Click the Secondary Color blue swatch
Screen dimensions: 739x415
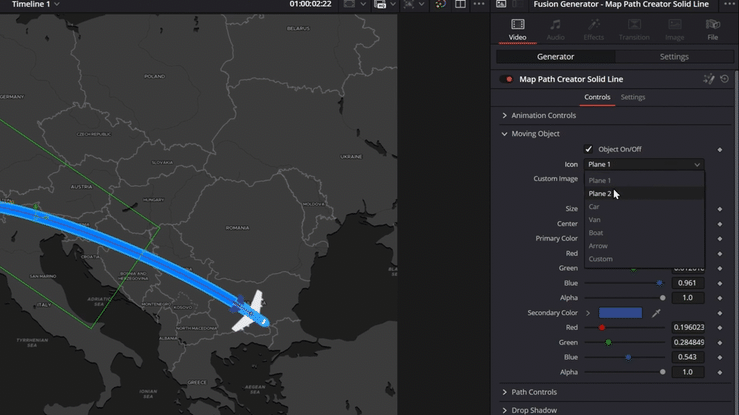coord(620,313)
